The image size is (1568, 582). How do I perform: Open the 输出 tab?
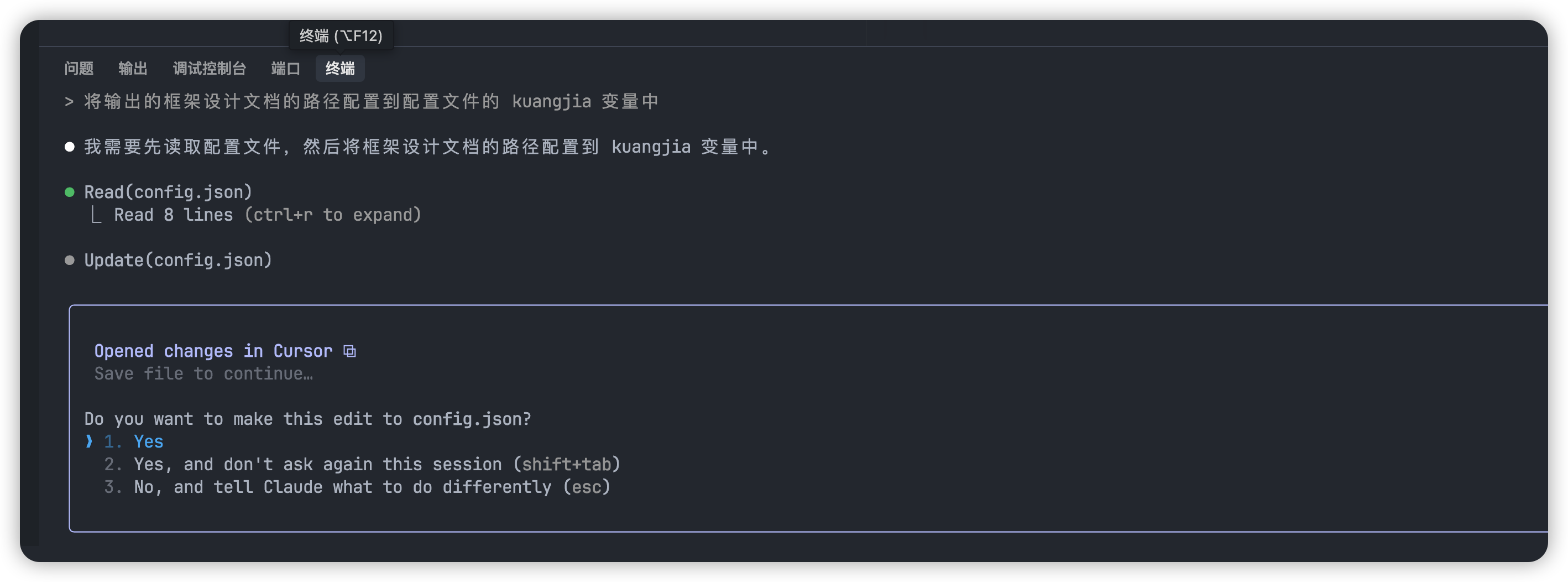133,68
